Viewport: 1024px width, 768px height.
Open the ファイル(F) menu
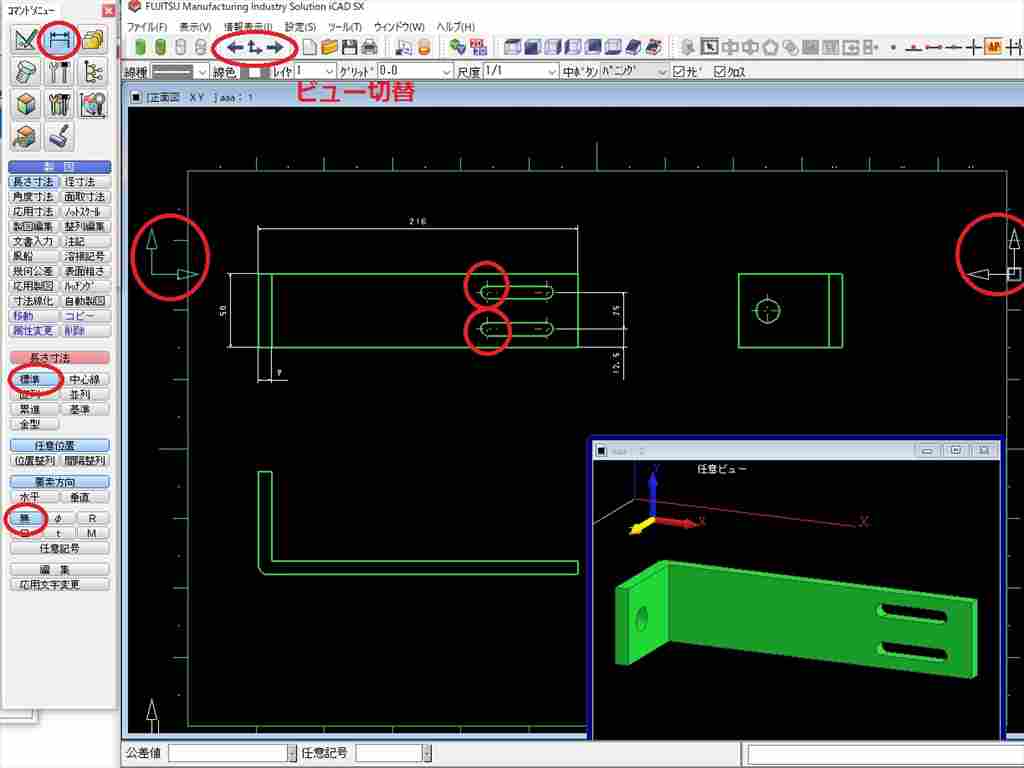[147, 27]
